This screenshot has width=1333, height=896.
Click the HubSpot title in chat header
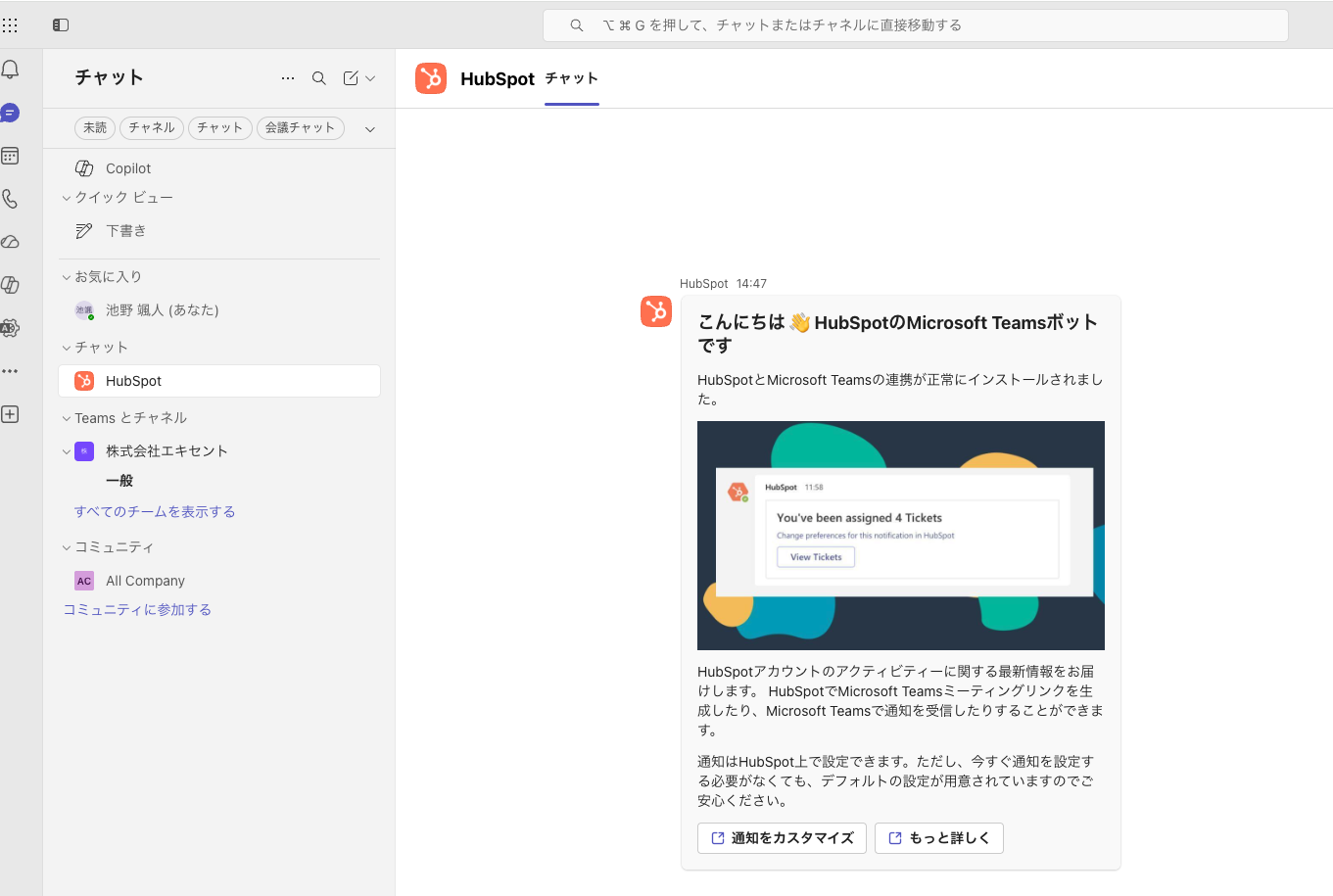498,79
